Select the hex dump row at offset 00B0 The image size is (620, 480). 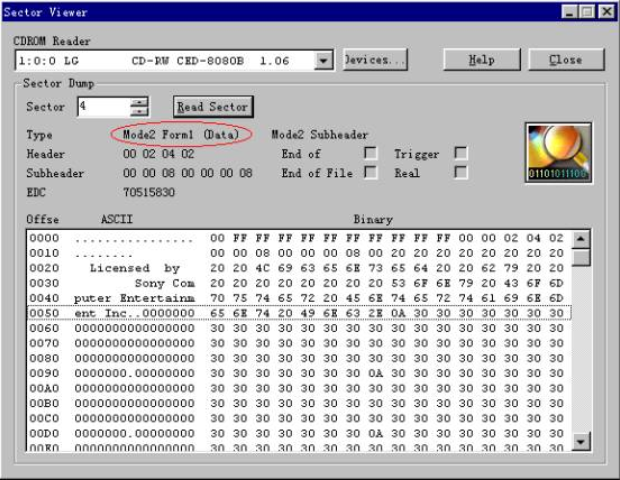(299, 403)
